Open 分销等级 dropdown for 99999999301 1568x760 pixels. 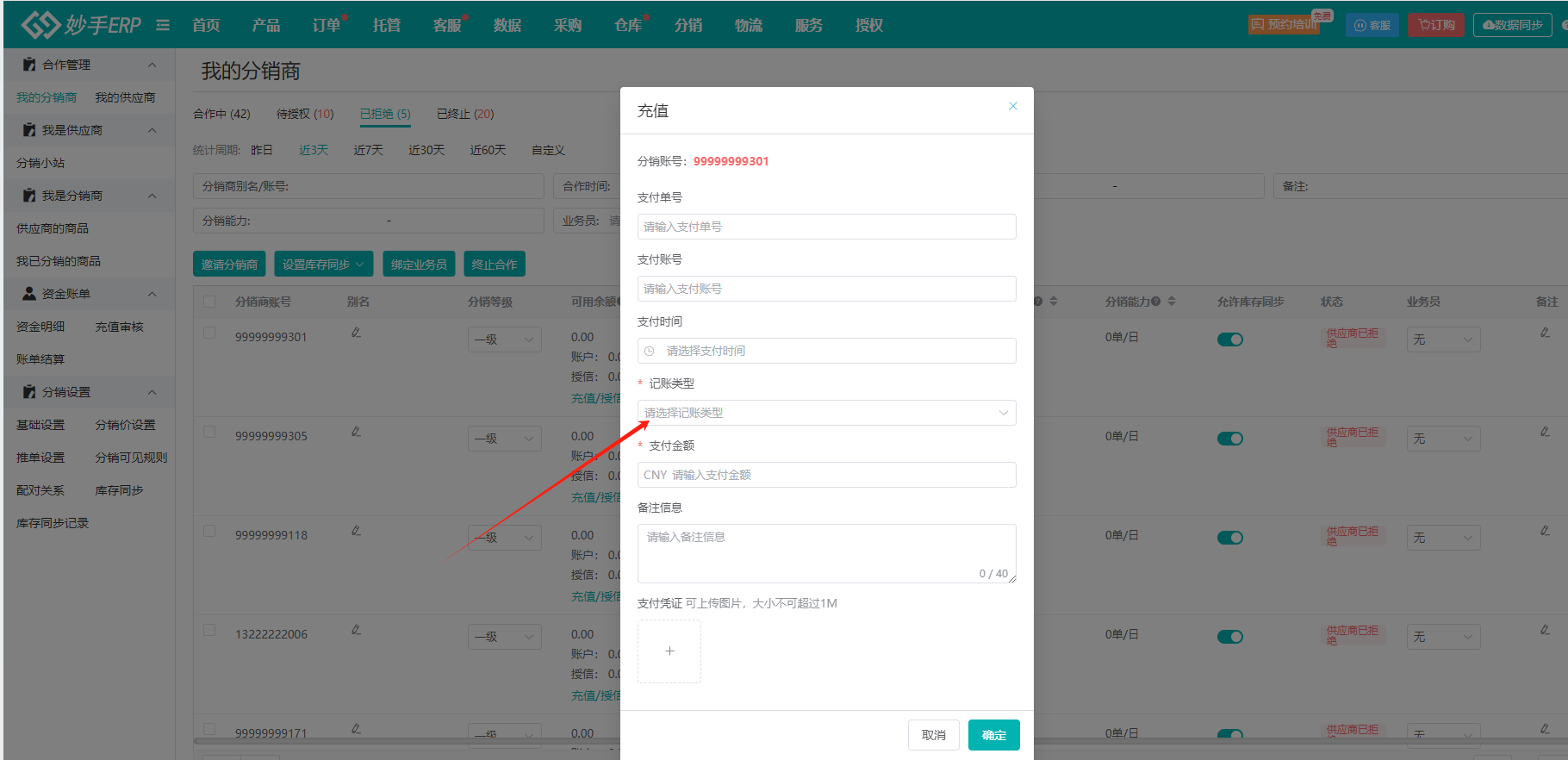(x=505, y=340)
